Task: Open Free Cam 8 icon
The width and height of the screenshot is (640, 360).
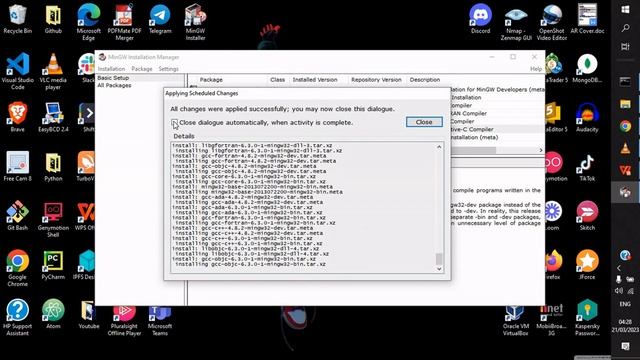Action: click(x=18, y=167)
